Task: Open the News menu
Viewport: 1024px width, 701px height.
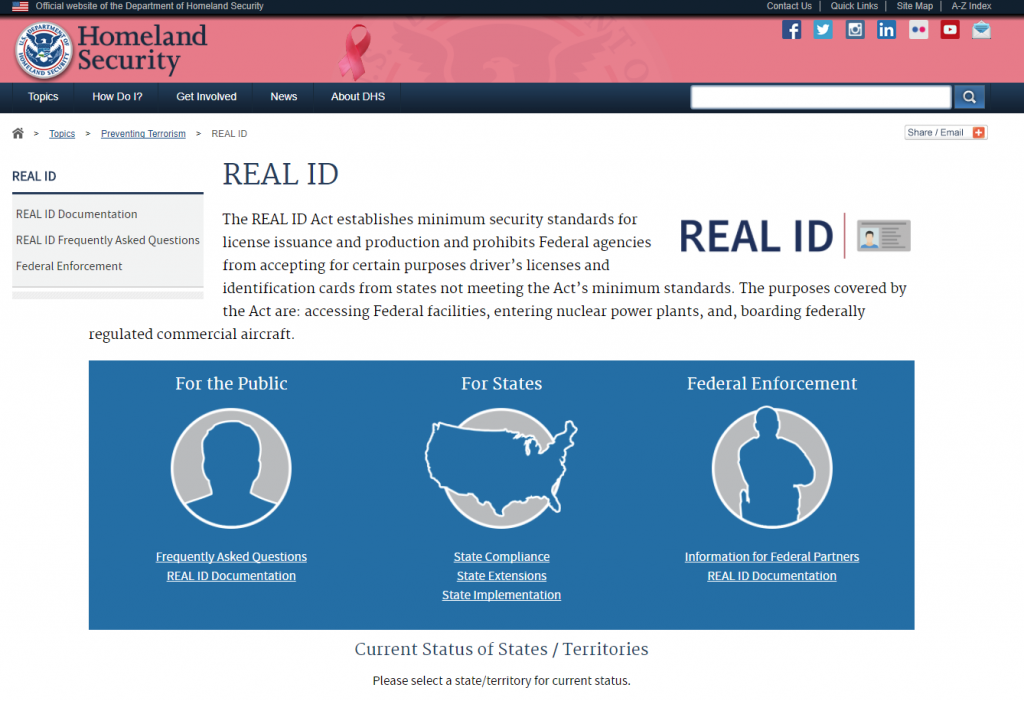Action: point(283,97)
